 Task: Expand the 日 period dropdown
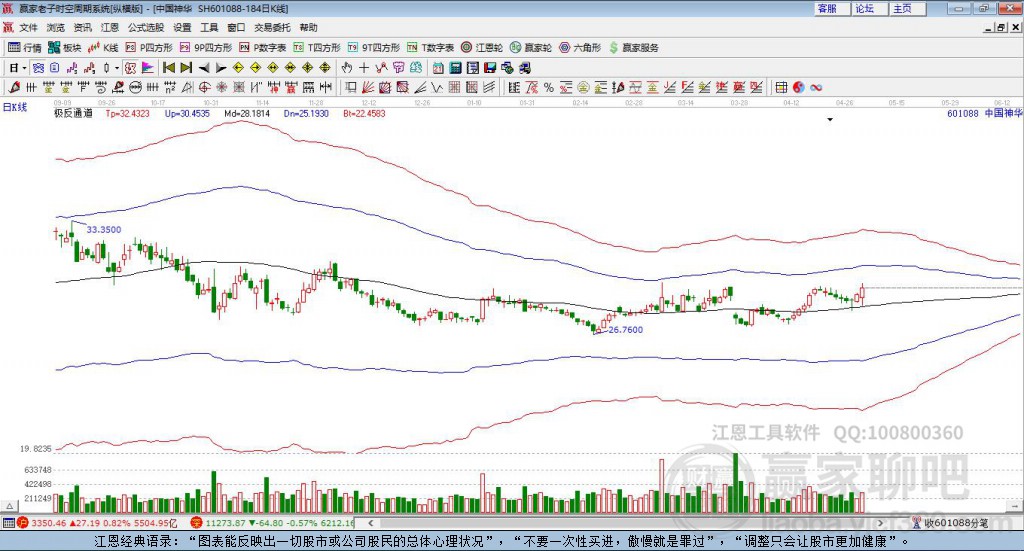(24, 68)
